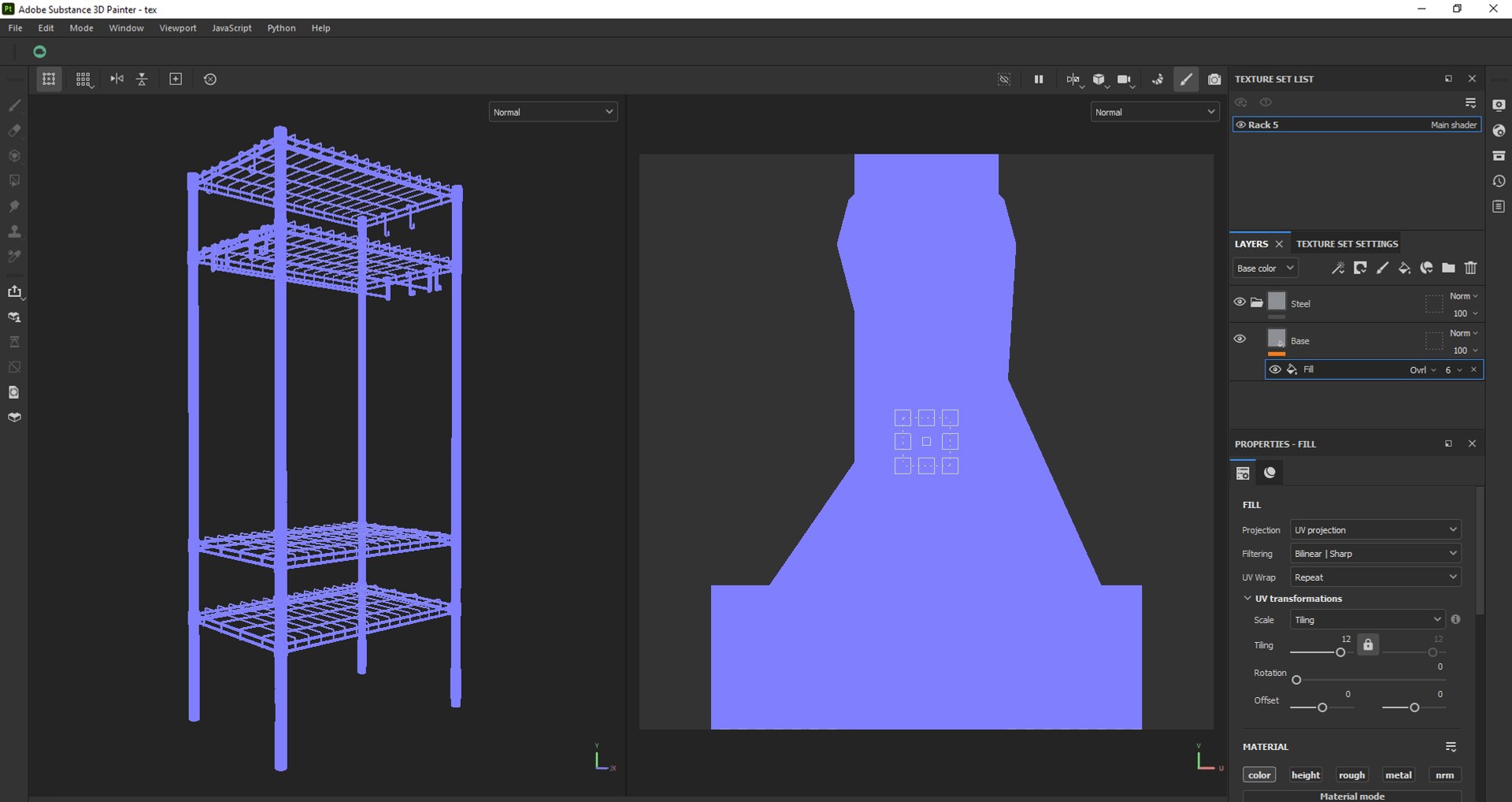Click the Material mode button
The image size is (1512, 802).
[1352, 796]
